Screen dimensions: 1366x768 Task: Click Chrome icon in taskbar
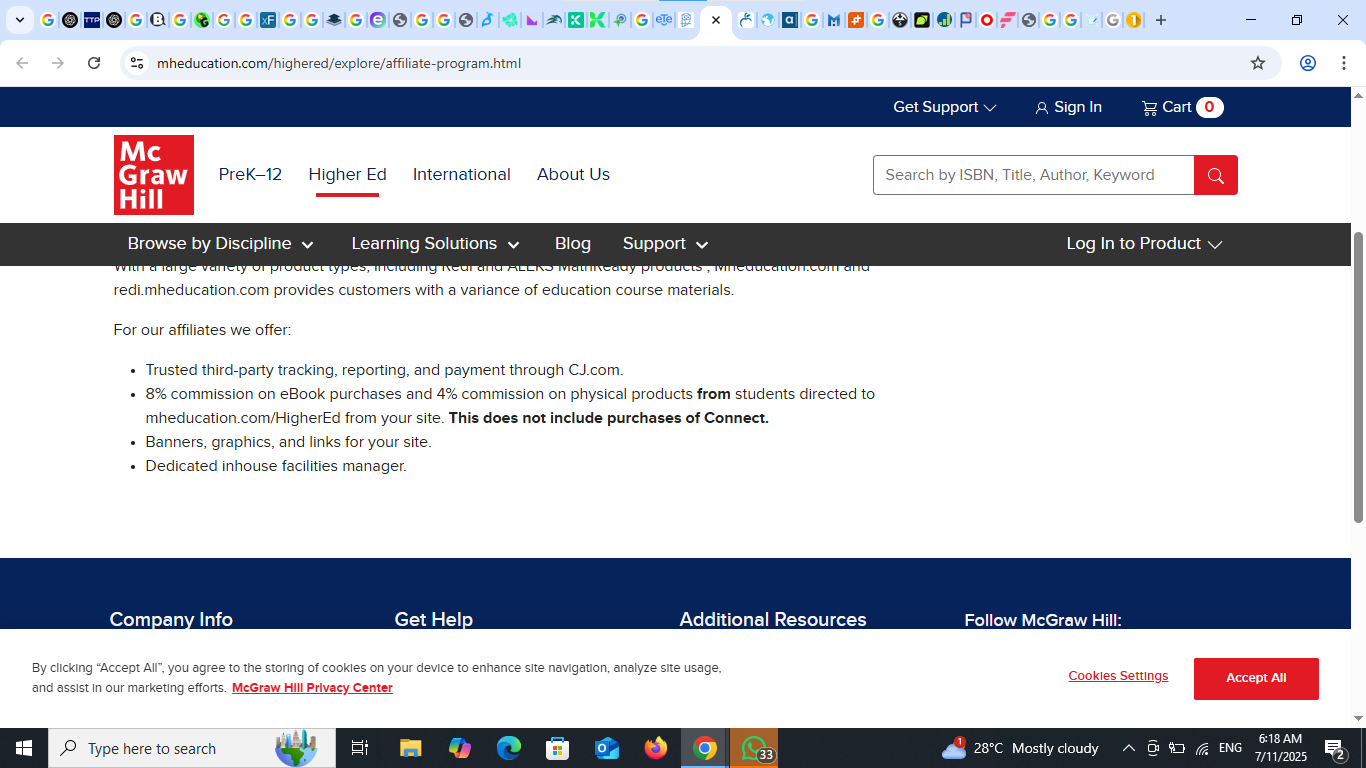tap(705, 748)
